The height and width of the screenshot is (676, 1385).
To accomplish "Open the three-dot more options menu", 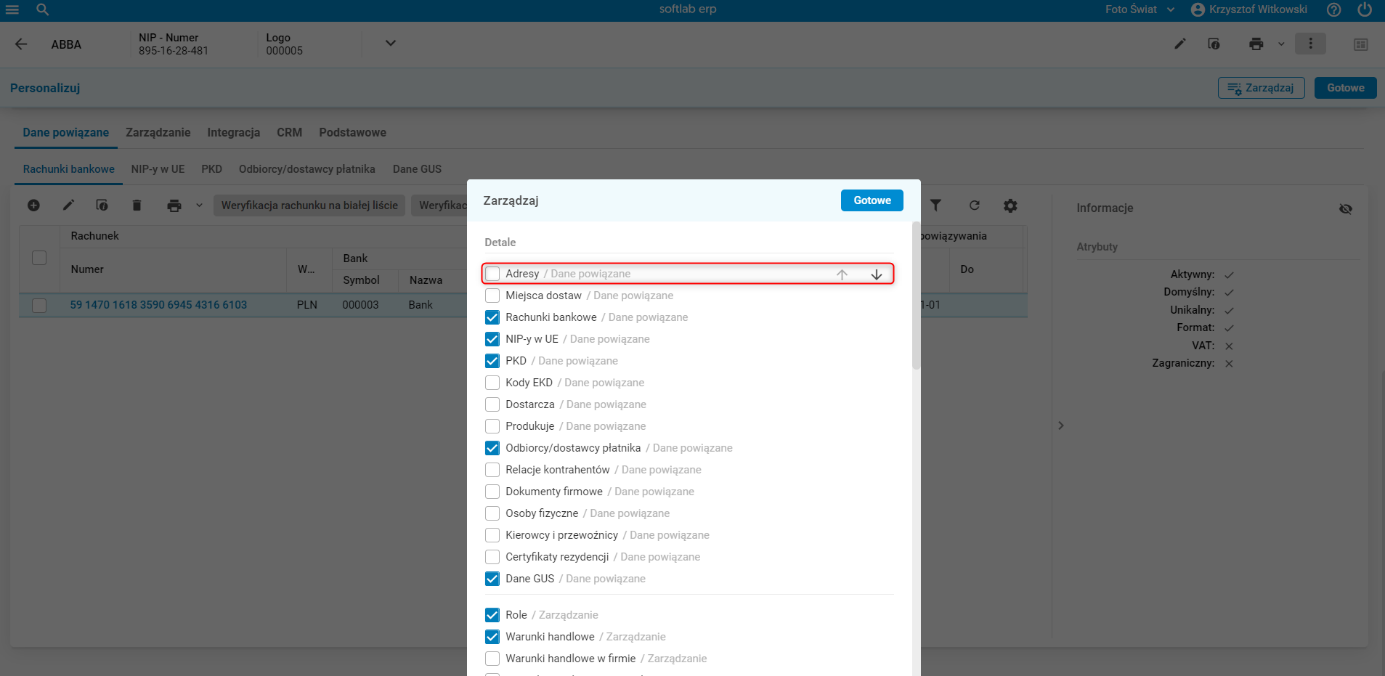I will (1310, 44).
